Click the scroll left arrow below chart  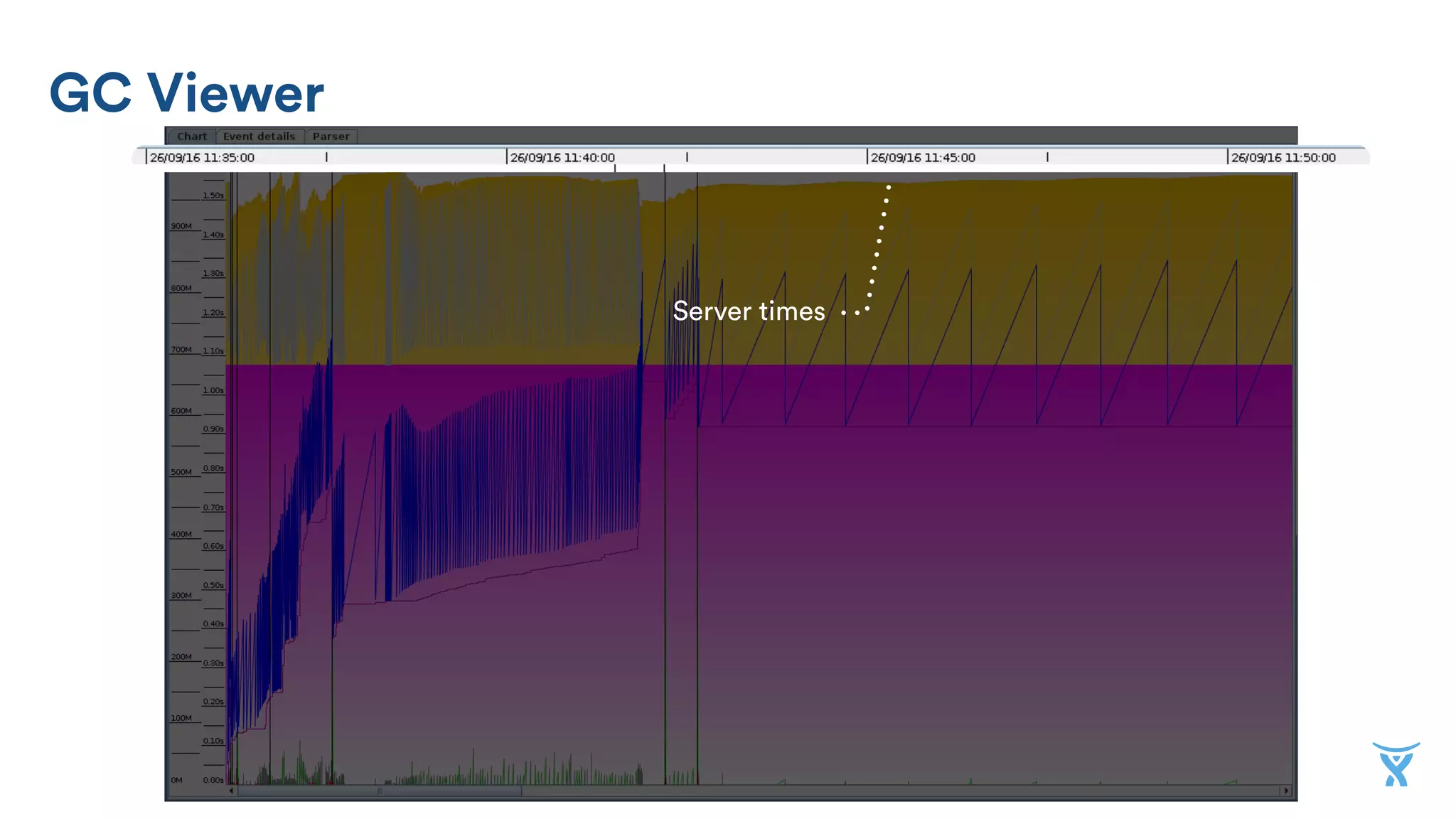point(231,791)
